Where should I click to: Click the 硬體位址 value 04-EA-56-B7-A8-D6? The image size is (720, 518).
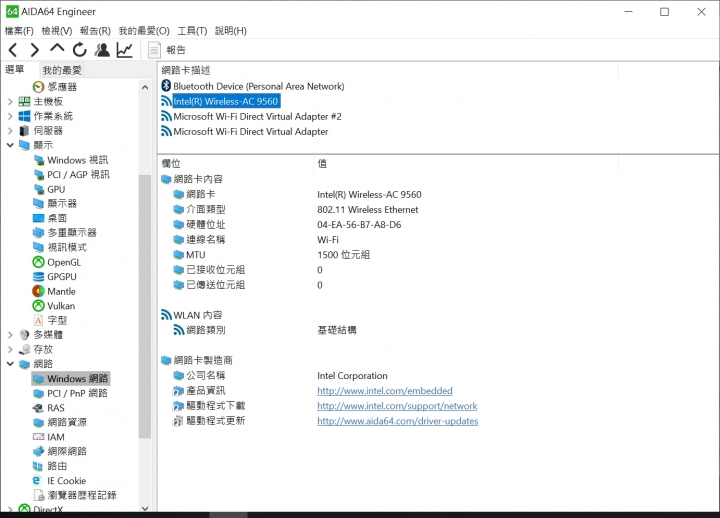click(x=359, y=225)
